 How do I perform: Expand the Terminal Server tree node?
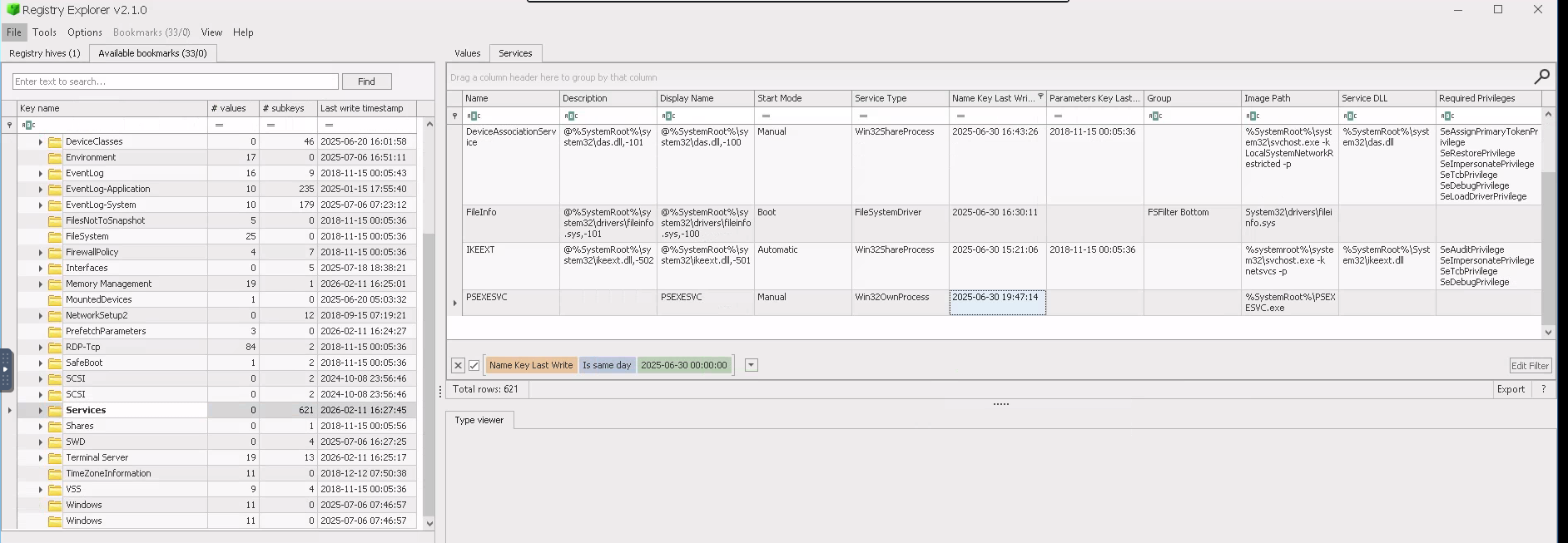click(40, 458)
